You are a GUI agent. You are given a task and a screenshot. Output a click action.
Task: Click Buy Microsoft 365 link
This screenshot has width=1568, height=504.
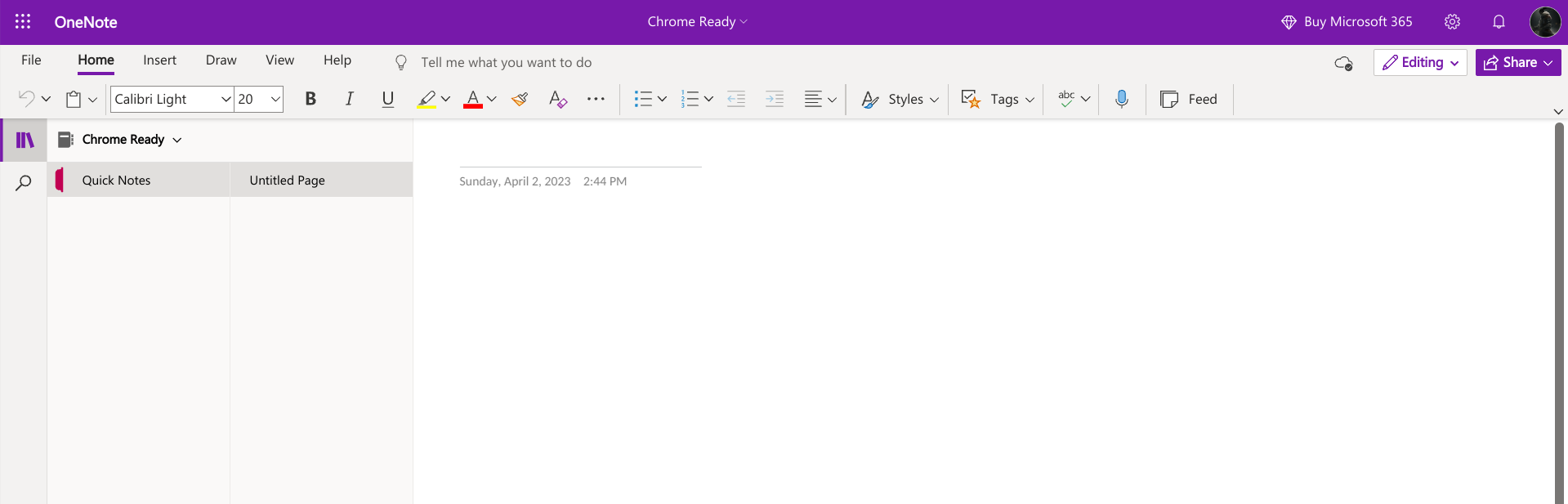point(1347,22)
